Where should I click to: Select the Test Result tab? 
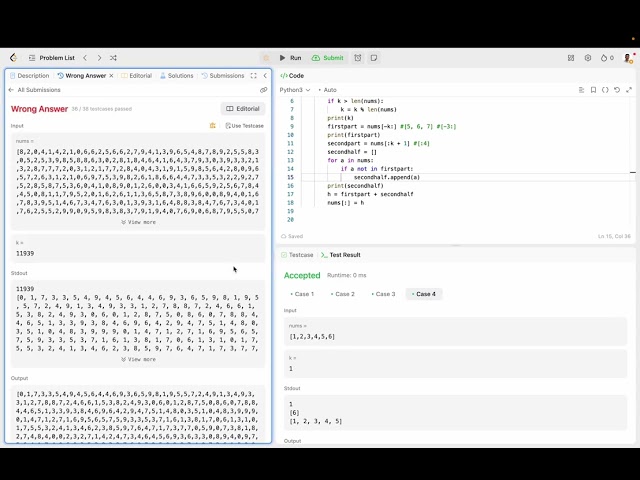click(x=341, y=255)
